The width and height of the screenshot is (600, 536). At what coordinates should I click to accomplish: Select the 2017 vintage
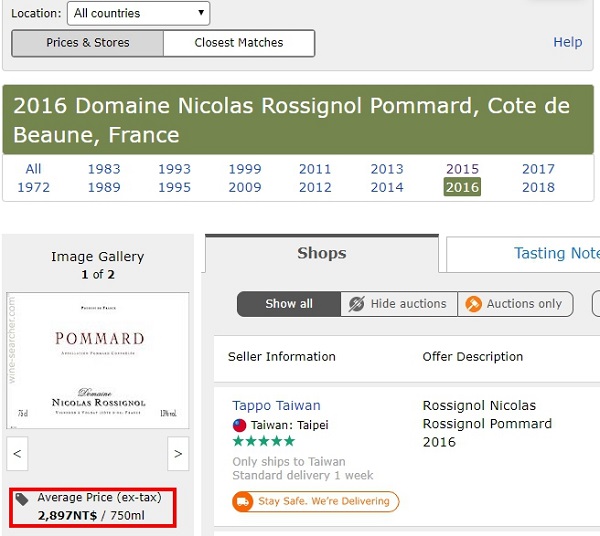(x=538, y=169)
